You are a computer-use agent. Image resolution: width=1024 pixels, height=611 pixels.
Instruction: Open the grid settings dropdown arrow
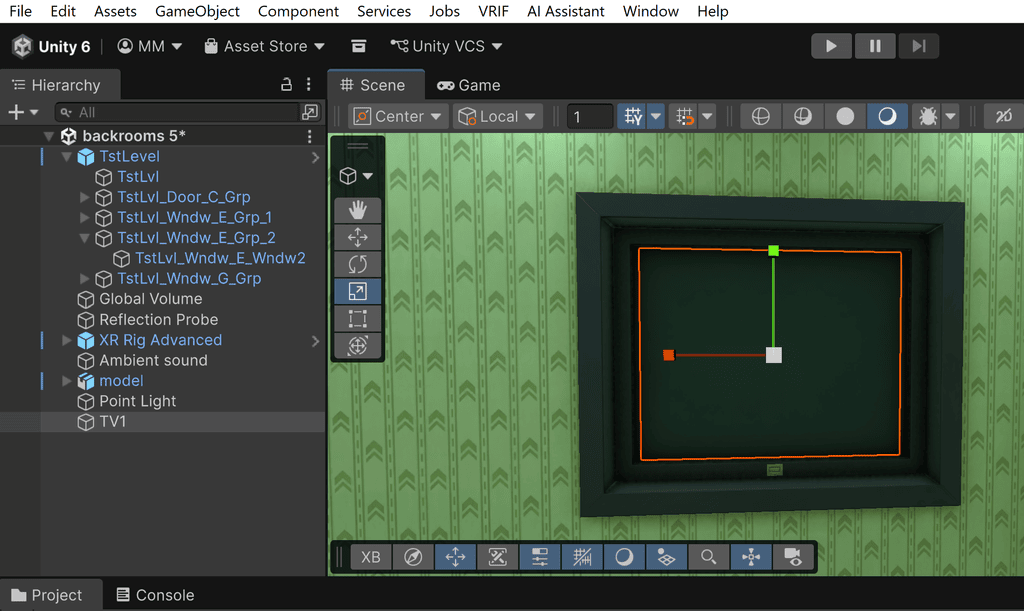point(656,117)
